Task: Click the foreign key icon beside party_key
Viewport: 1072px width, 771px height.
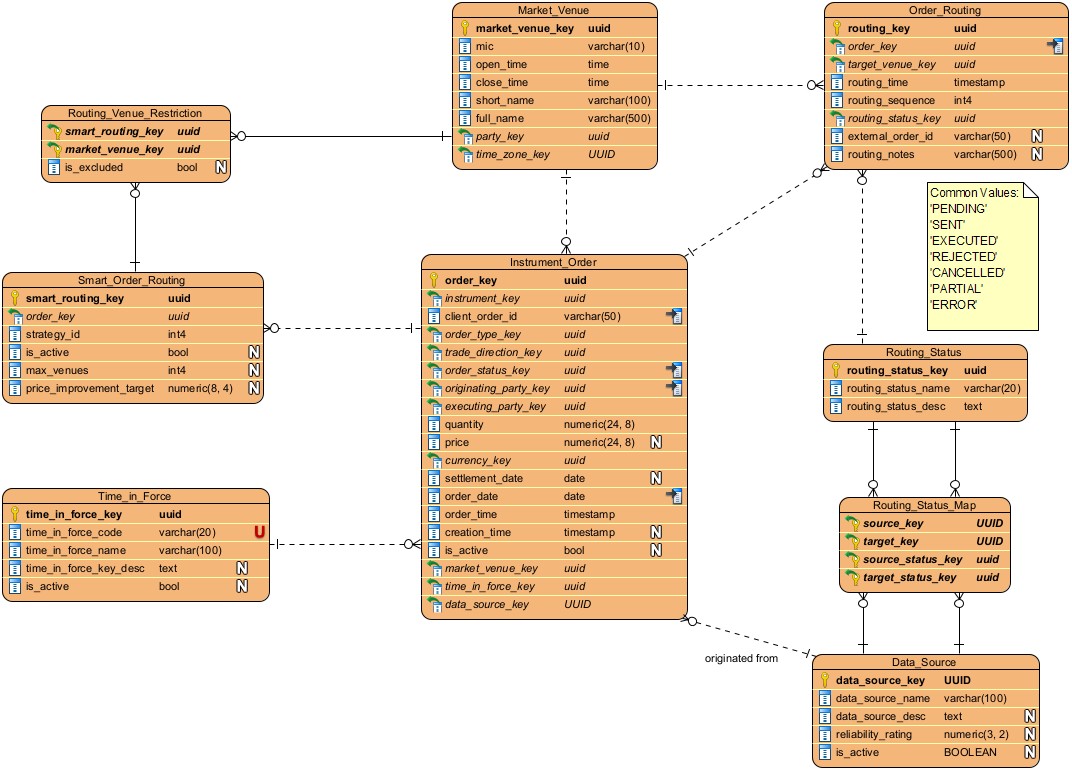Action: point(463,136)
